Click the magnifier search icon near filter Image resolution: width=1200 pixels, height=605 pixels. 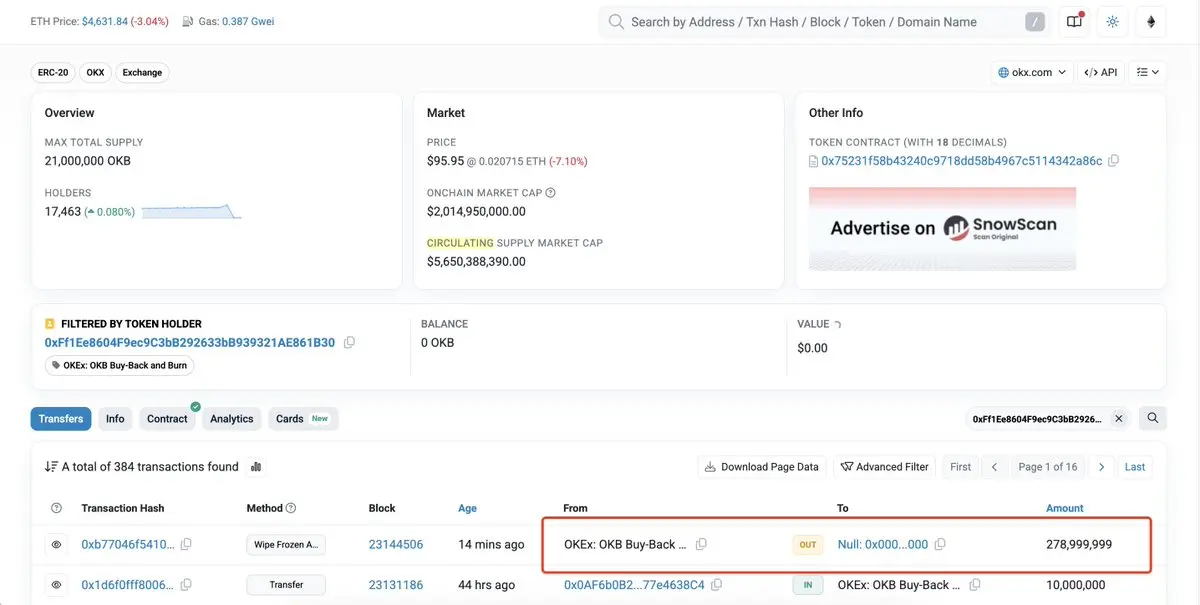(x=1153, y=419)
